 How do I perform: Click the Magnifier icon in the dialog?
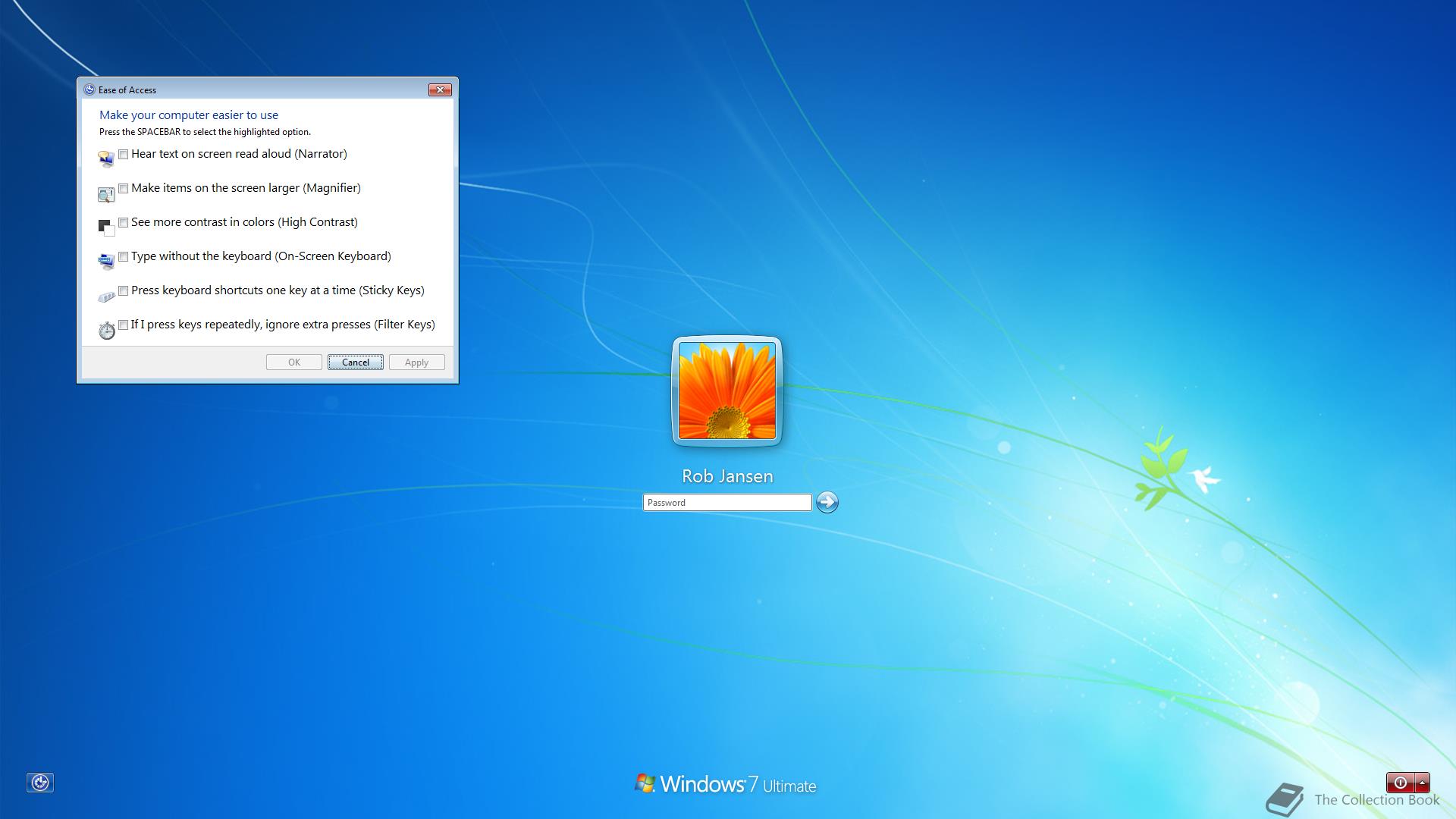click(106, 195)
